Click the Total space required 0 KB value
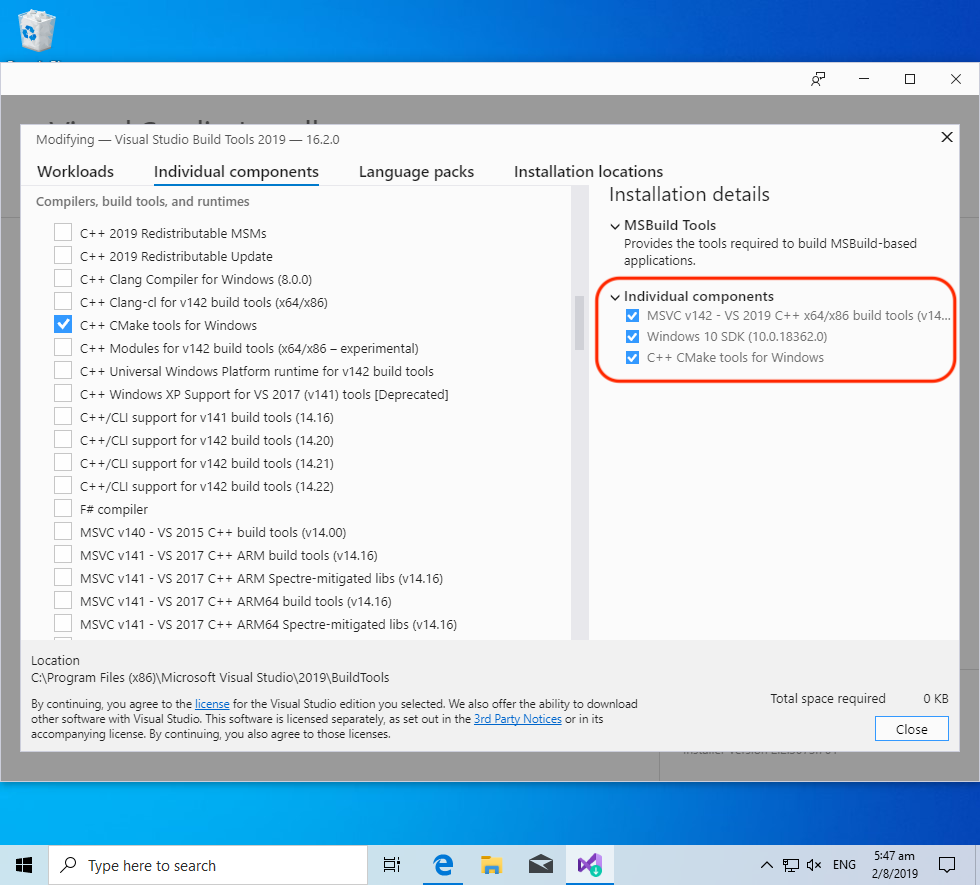This screenshot has height=885, width=980. 936,698
